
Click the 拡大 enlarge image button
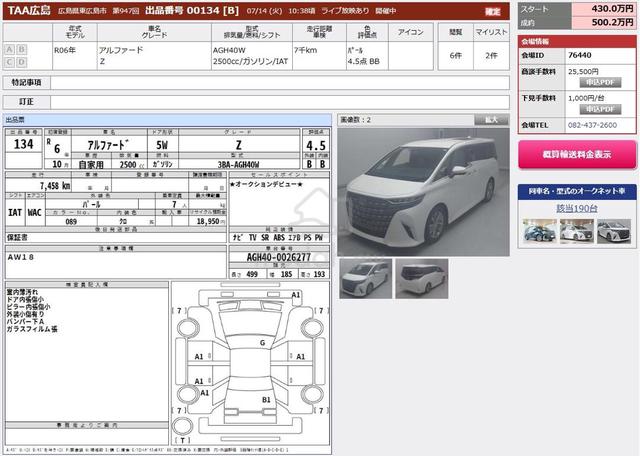(491, 120)
